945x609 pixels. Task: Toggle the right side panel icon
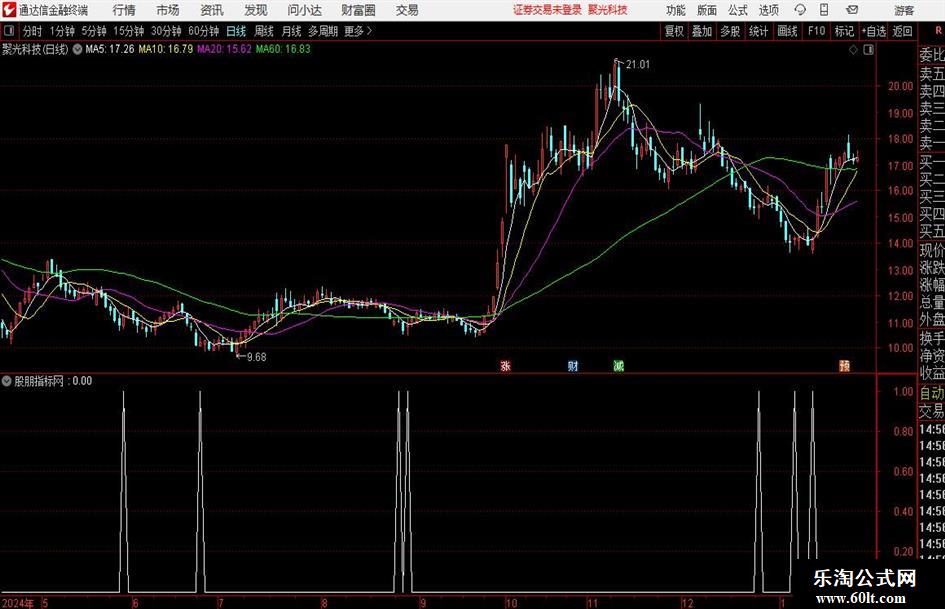[x=868, y=50]
